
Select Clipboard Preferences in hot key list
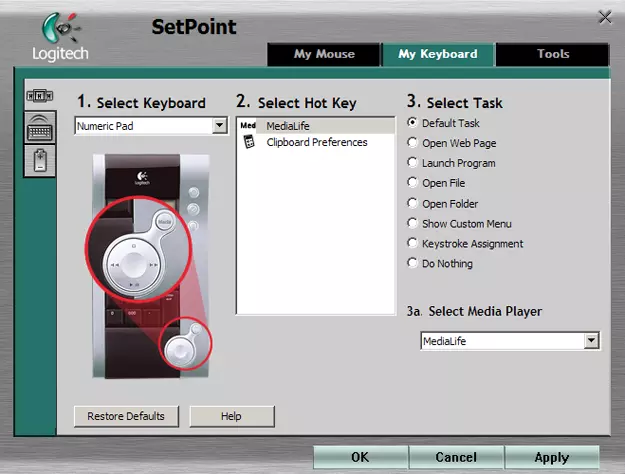[316, 143]
